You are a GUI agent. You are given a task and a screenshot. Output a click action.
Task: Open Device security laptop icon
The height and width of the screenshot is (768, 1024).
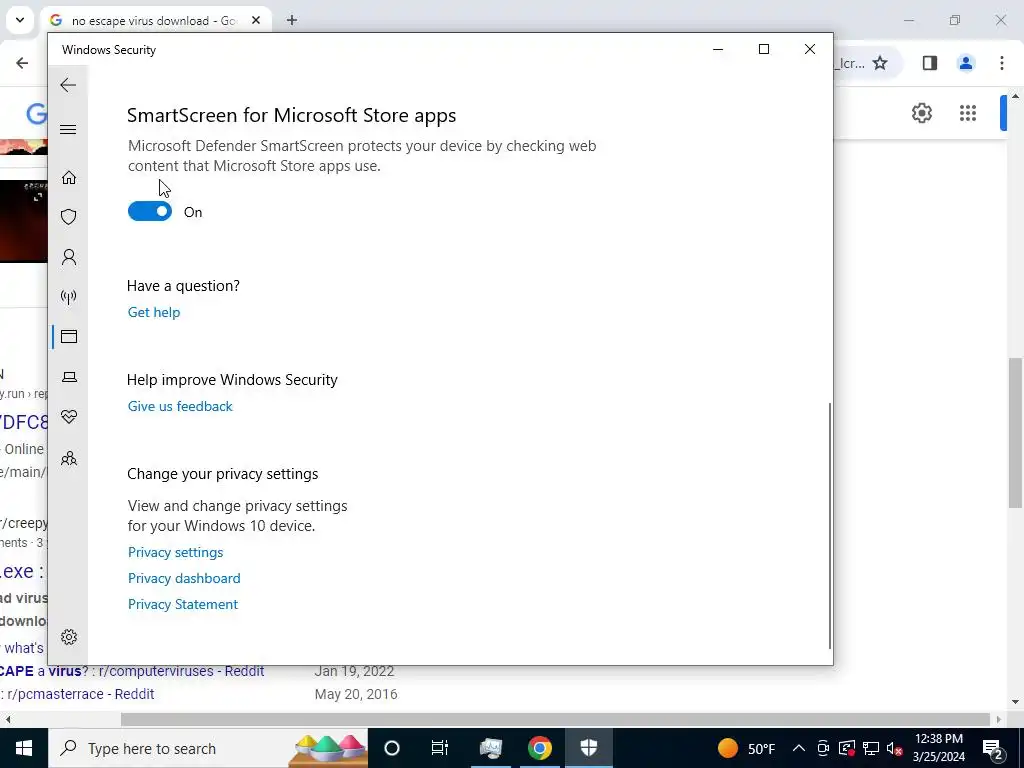pos(69,377)
